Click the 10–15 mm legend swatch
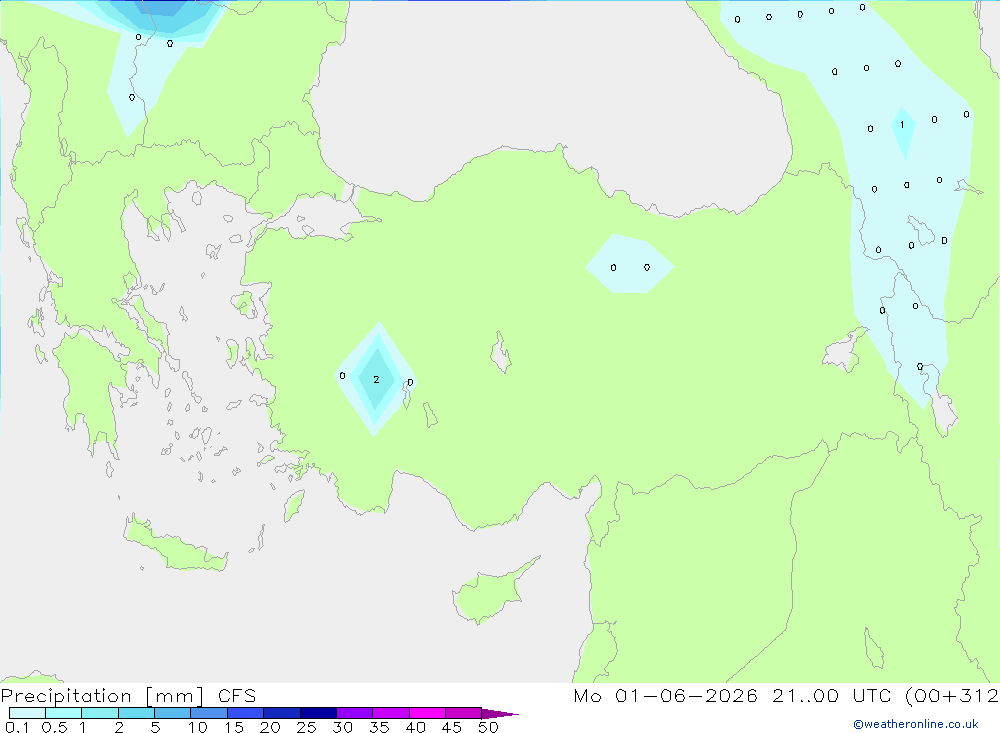This screenshot has height=733, width=1000. pyautogui.click(x=209, y=713)
